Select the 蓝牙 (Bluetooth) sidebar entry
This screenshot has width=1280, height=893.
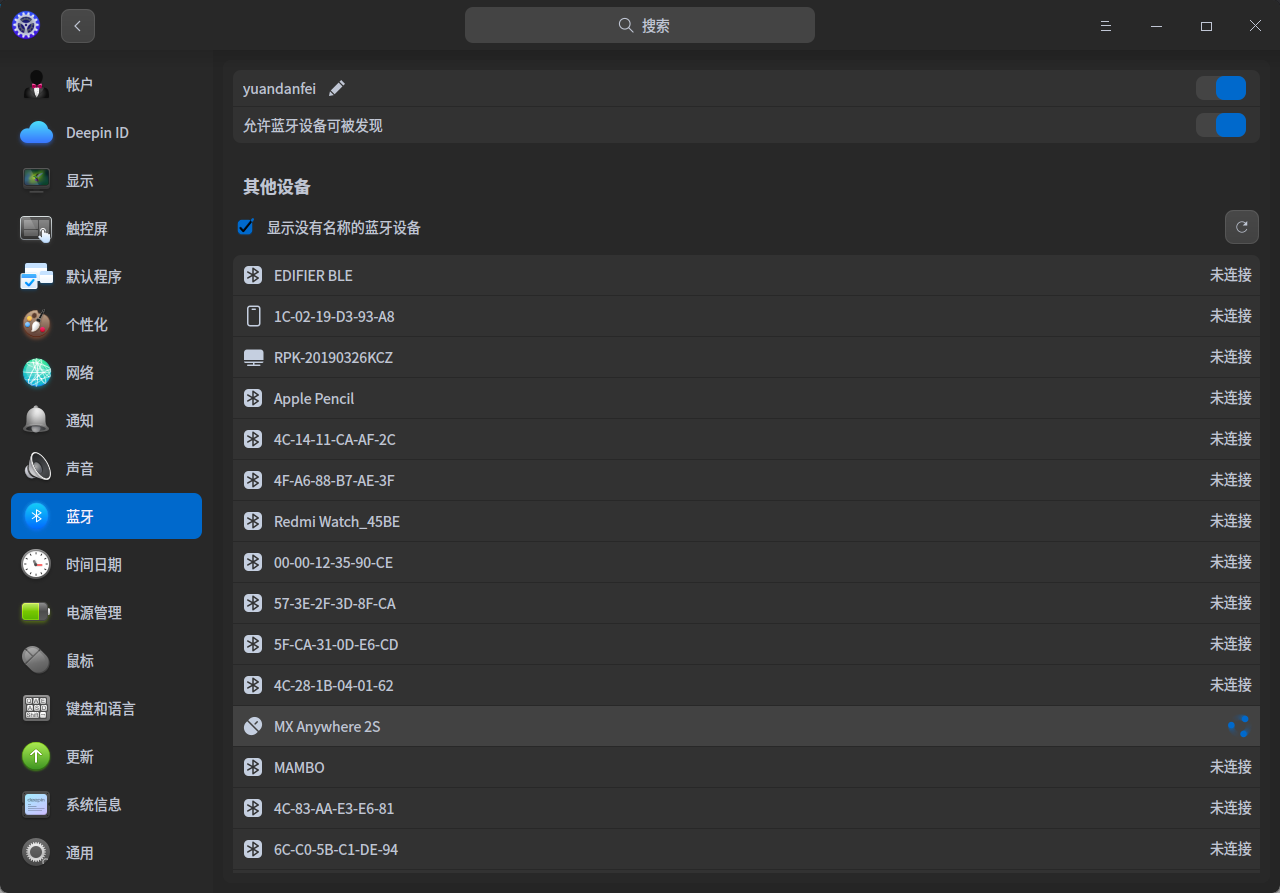80,516
